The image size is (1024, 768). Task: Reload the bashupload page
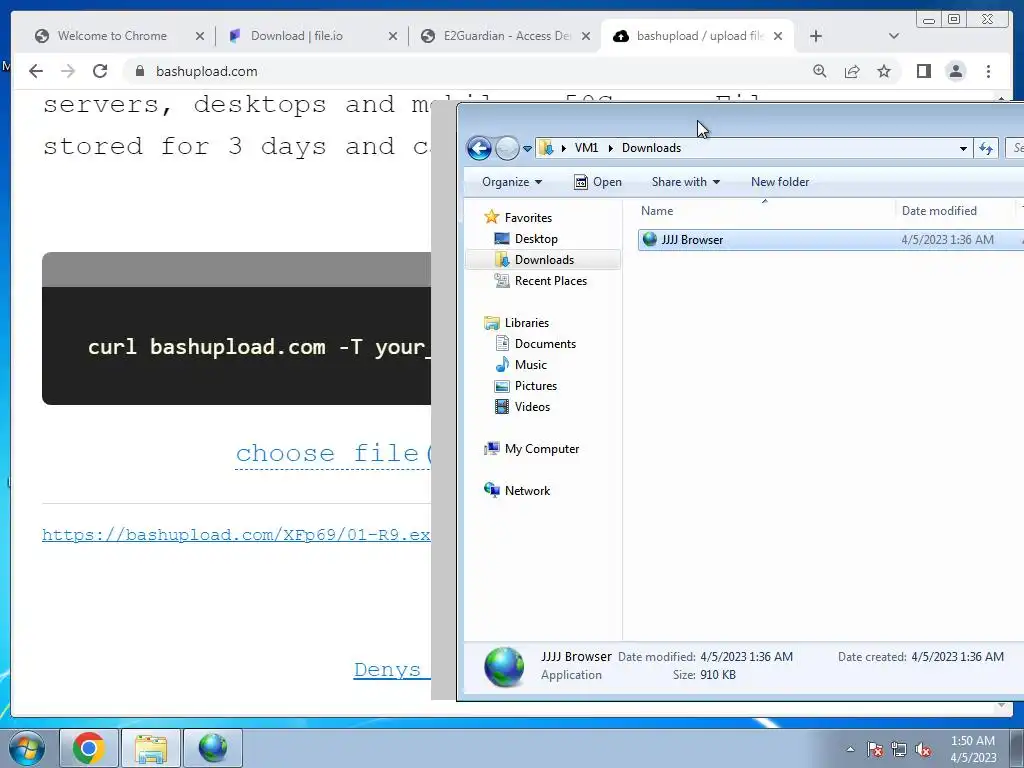[x=100, y=71]
